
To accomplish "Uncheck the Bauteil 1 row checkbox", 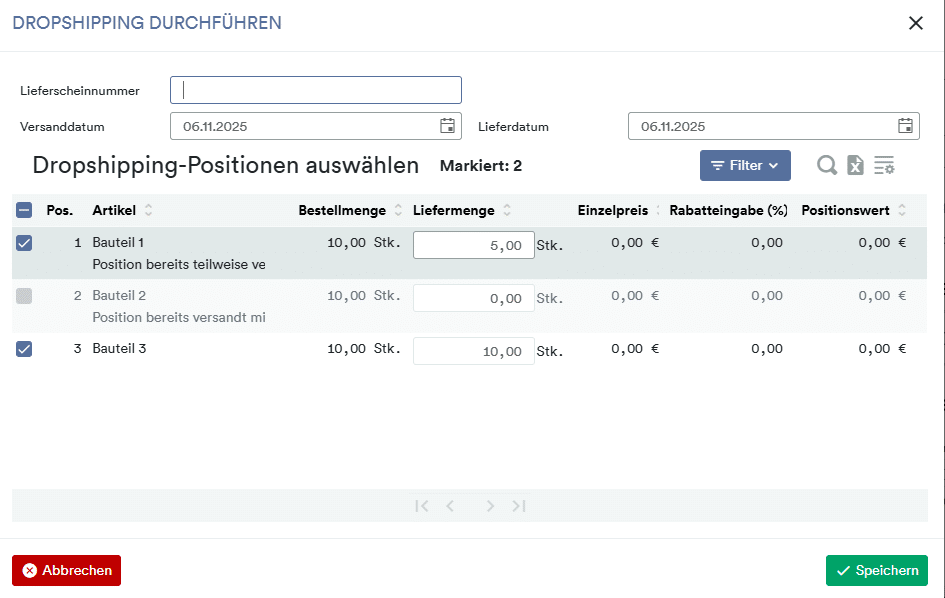I will click(24, 243).
